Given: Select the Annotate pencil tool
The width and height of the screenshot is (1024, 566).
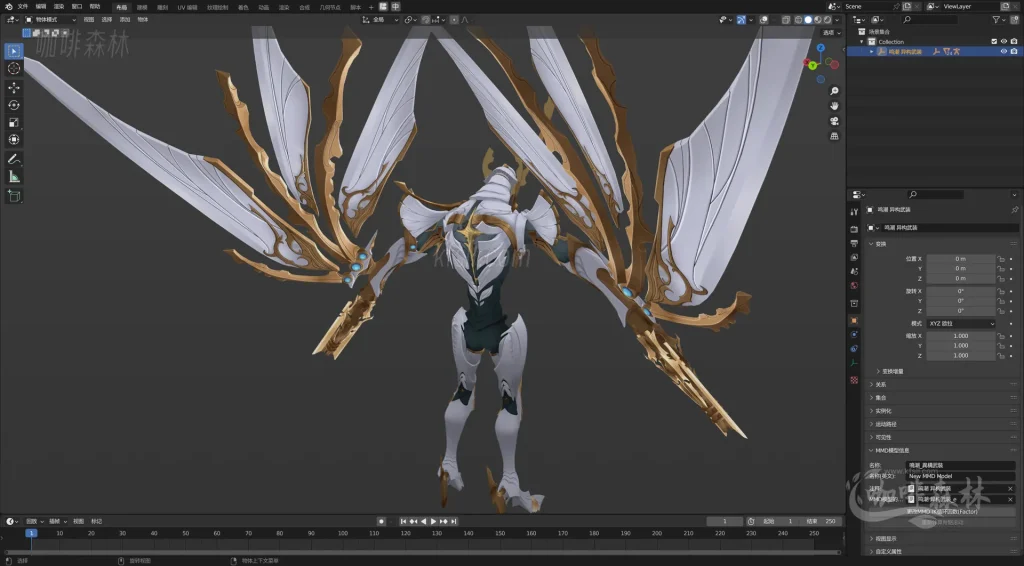Looking at the screenshot, I should [x=14, y=159].
